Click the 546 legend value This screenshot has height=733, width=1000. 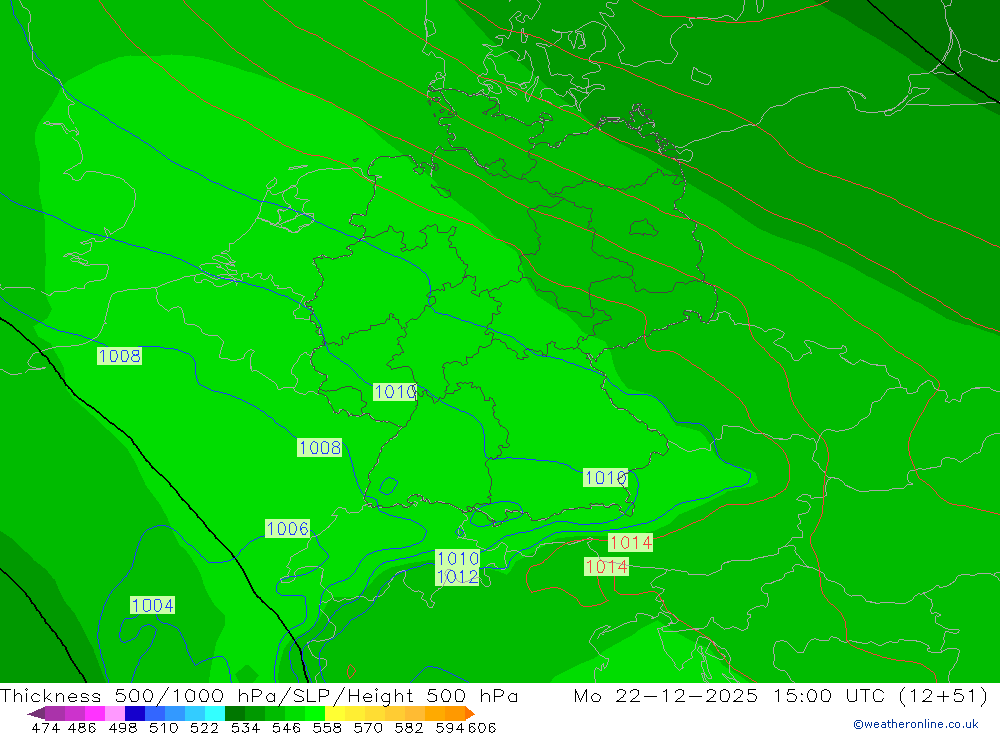point(286,727)
